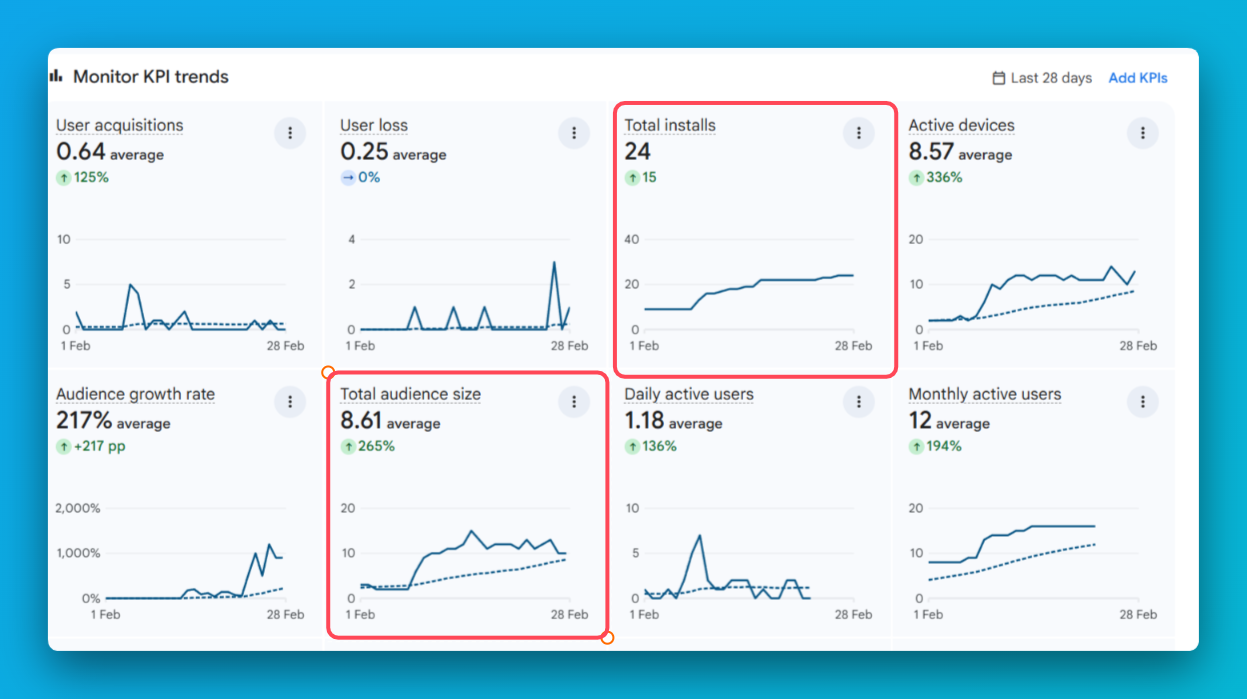The height and width of the screenshot is (699, 1247).
Task: Click the User loss title
Action: point(374,125)
